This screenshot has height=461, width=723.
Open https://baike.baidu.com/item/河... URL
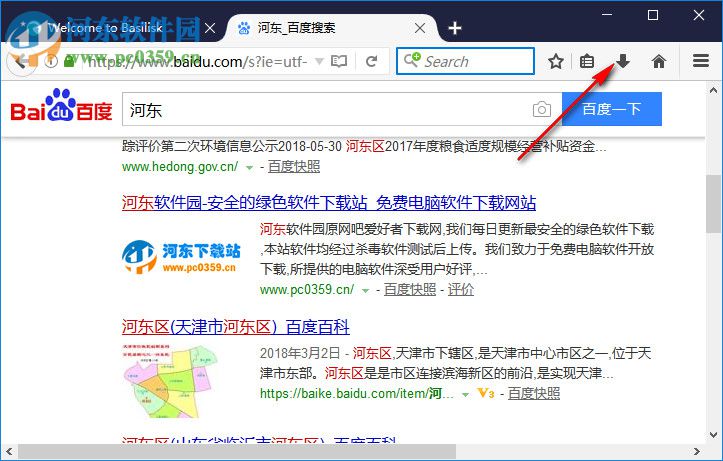(x=357, y=393)
